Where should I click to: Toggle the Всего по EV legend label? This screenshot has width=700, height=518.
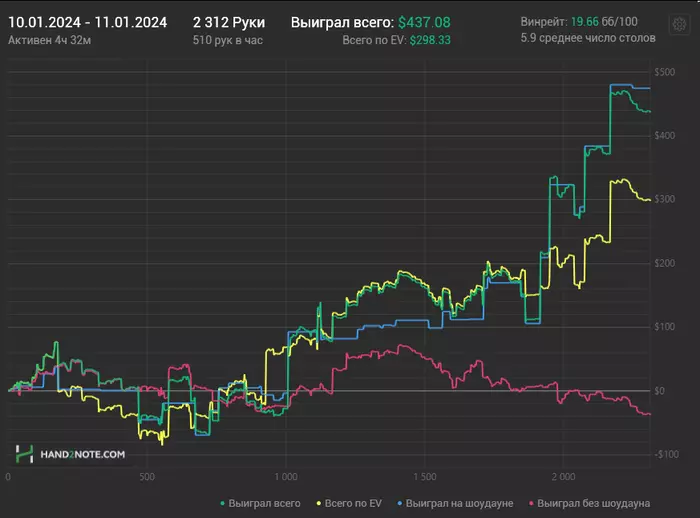(353, 504)
